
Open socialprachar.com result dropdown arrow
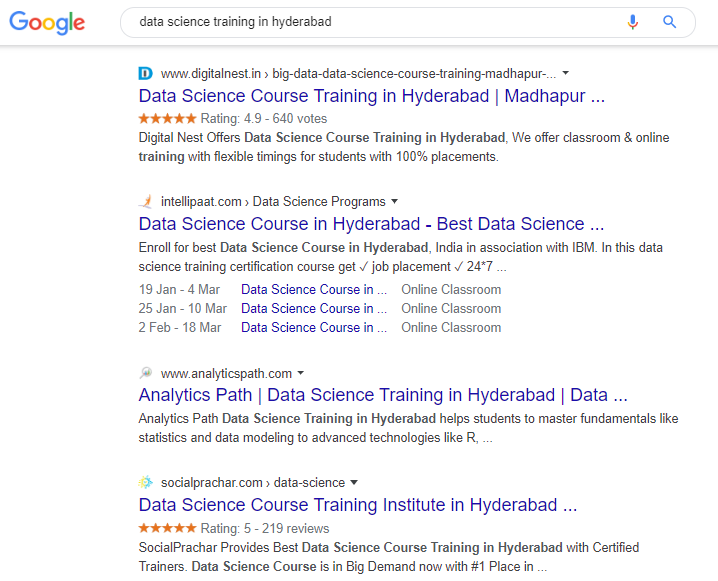point(354,482)
